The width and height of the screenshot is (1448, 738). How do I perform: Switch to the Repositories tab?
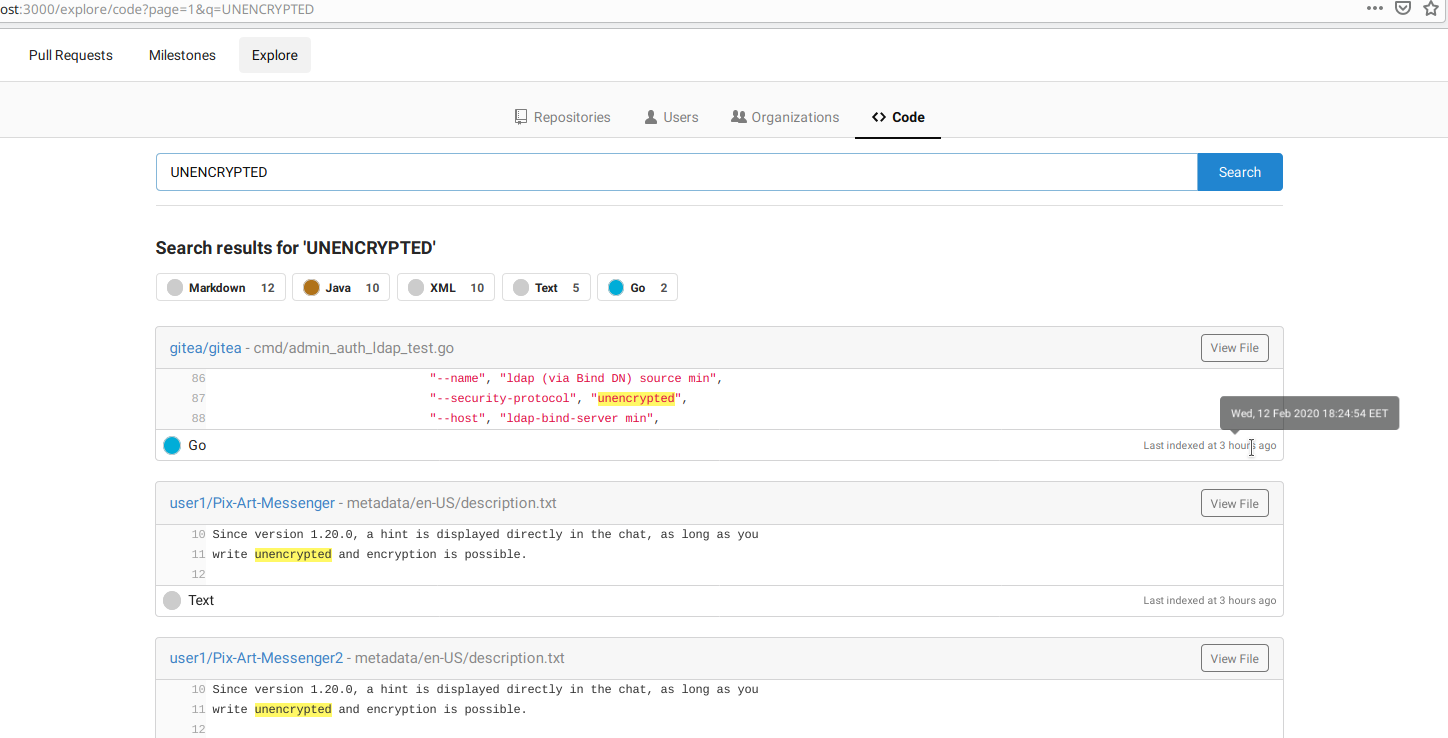click(562, 117)
